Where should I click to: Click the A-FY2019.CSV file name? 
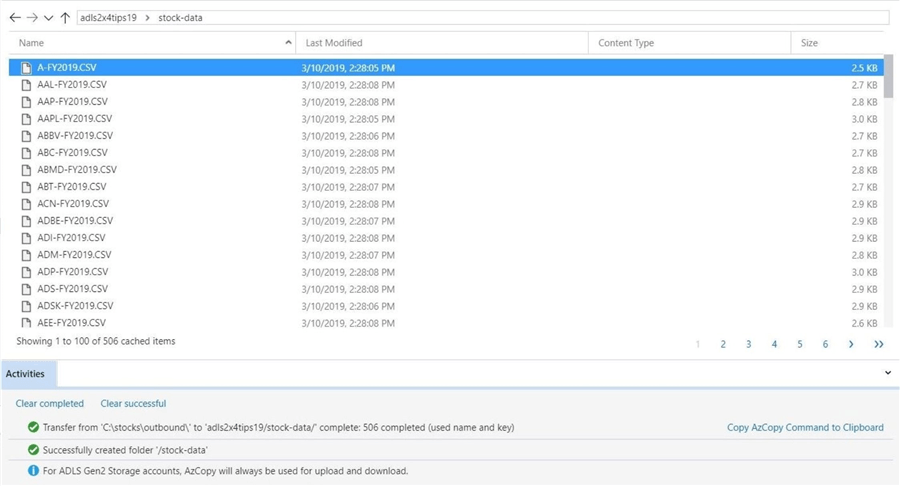[x=67, y=68]
